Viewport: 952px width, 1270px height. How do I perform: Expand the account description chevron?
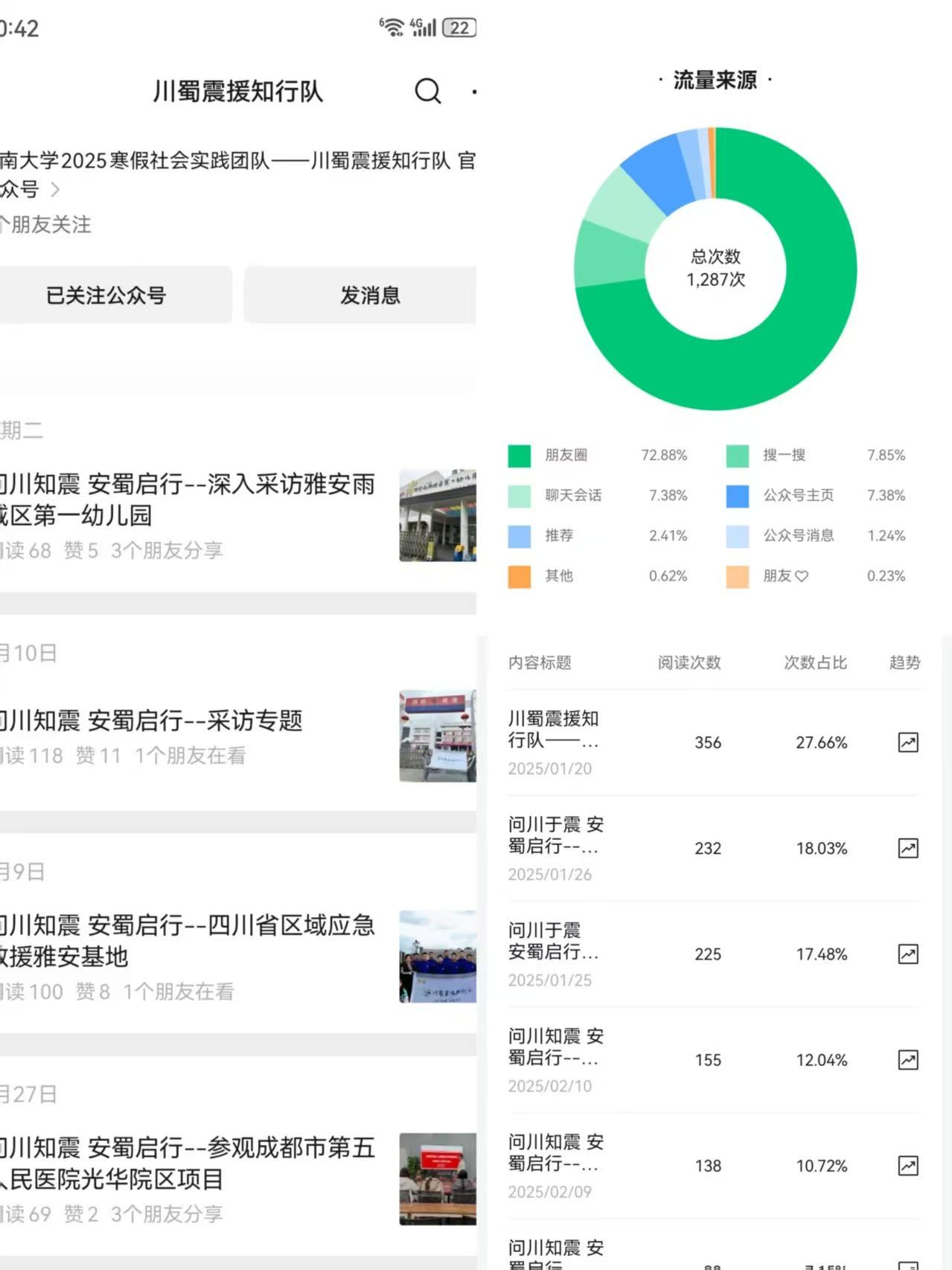[x=54, y=190]
